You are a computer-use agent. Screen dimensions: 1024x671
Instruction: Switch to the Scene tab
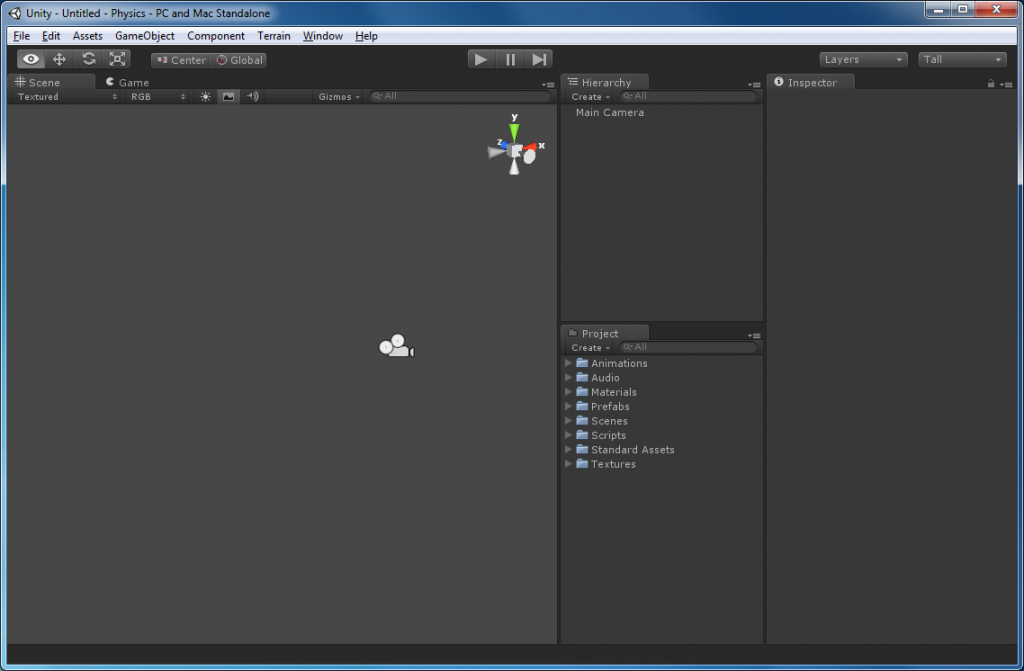point(52,82)
